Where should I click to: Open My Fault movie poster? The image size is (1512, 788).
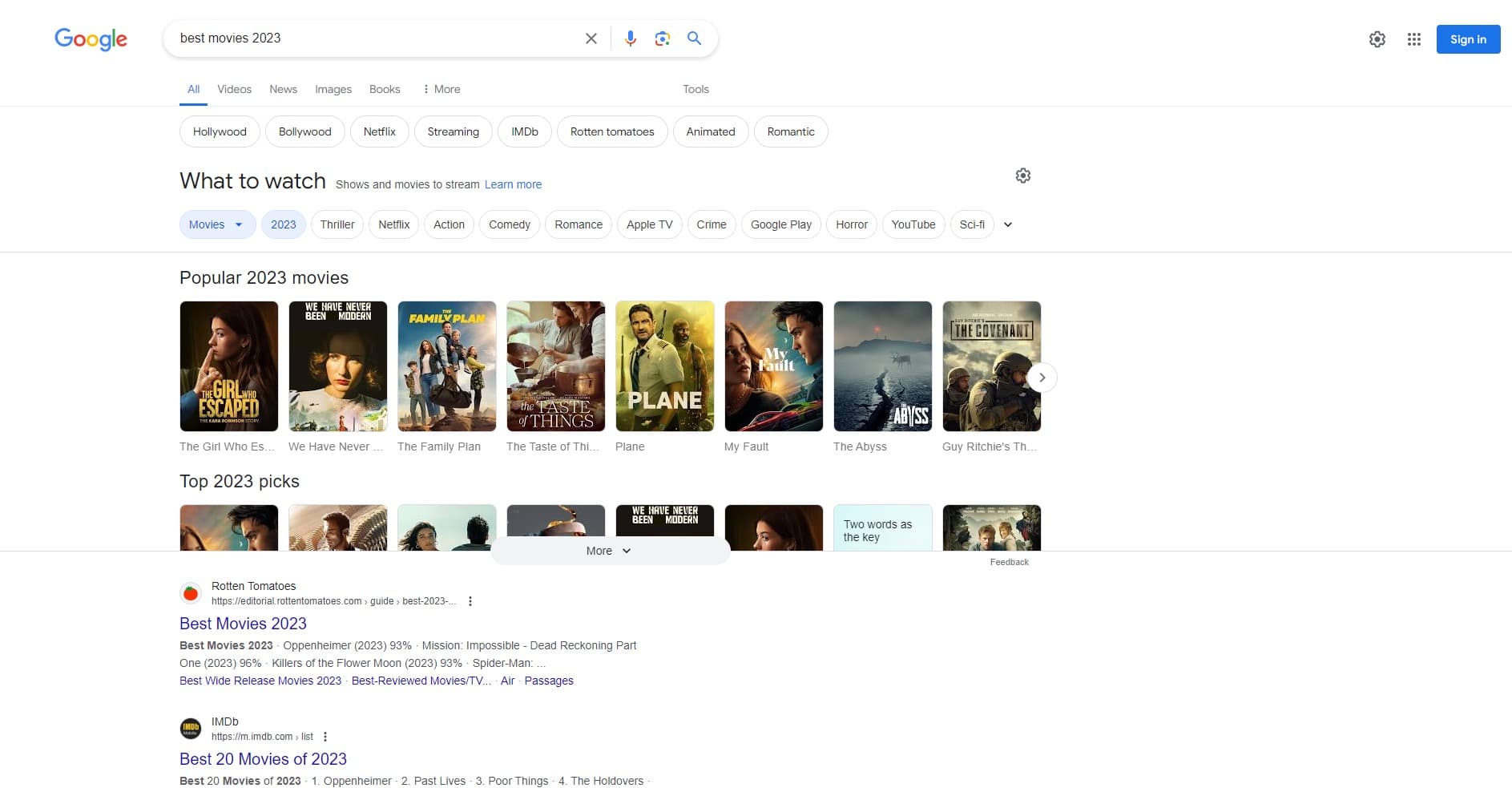coord(774,366)
